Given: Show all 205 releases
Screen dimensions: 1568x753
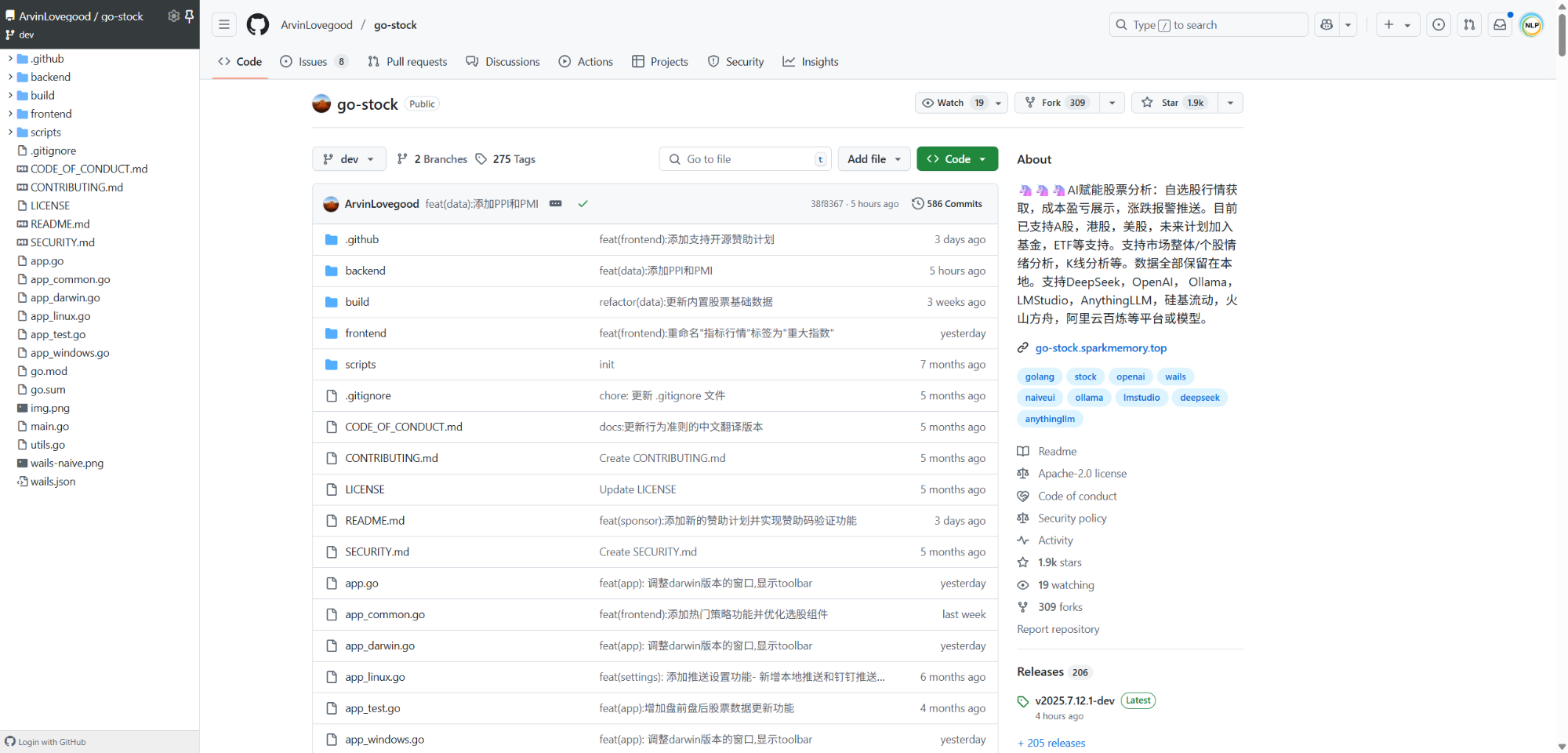Looking at the screenshot, I should pyautogui.click(x=1051, y=742).
